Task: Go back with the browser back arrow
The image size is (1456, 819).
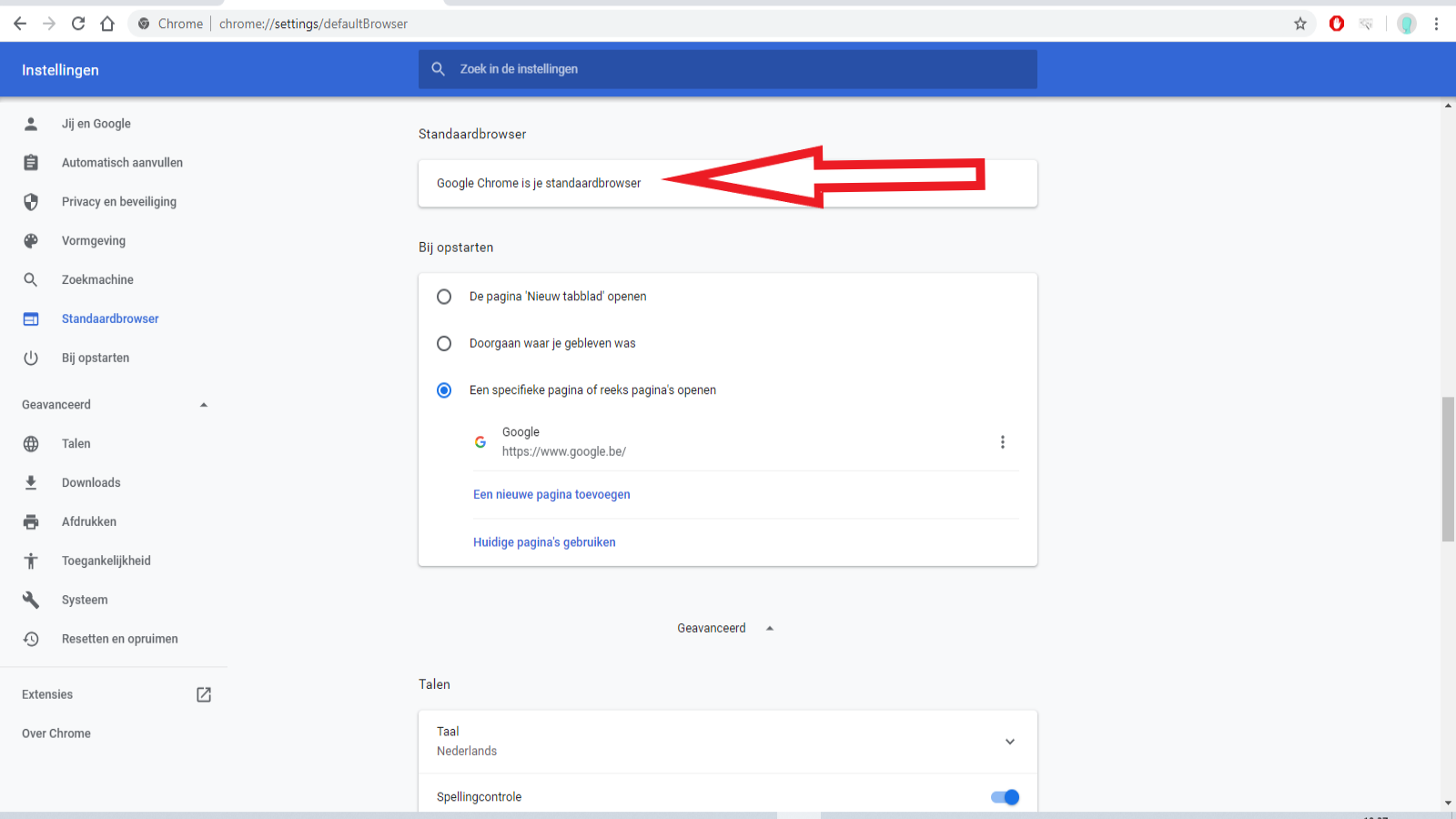Action: 20,24
